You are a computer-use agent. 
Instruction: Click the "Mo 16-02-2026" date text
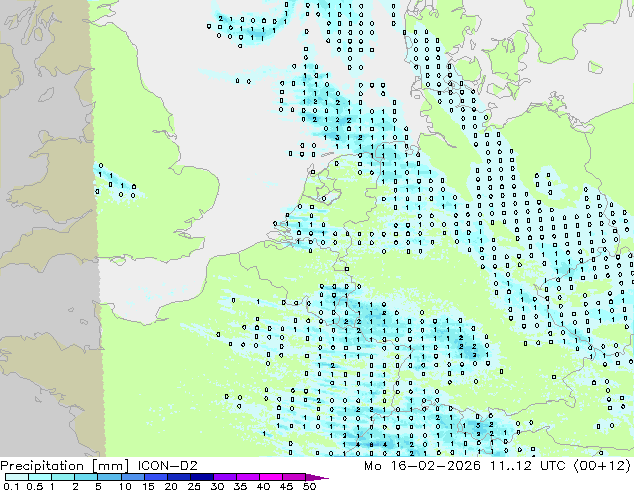click(x=422, y=466)
